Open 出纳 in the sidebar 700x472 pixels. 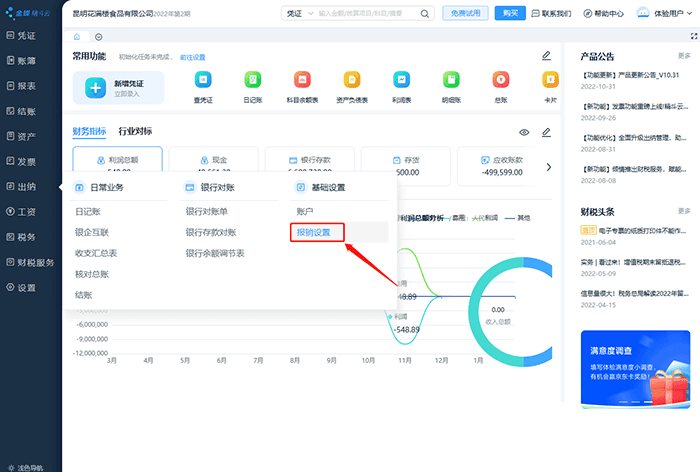pos(21,187)
